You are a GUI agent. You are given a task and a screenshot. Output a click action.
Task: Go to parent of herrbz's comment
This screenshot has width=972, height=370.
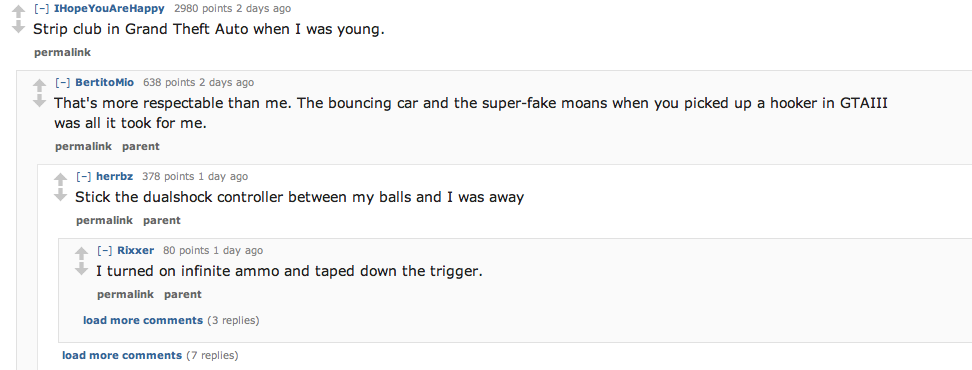click(162, 221)
